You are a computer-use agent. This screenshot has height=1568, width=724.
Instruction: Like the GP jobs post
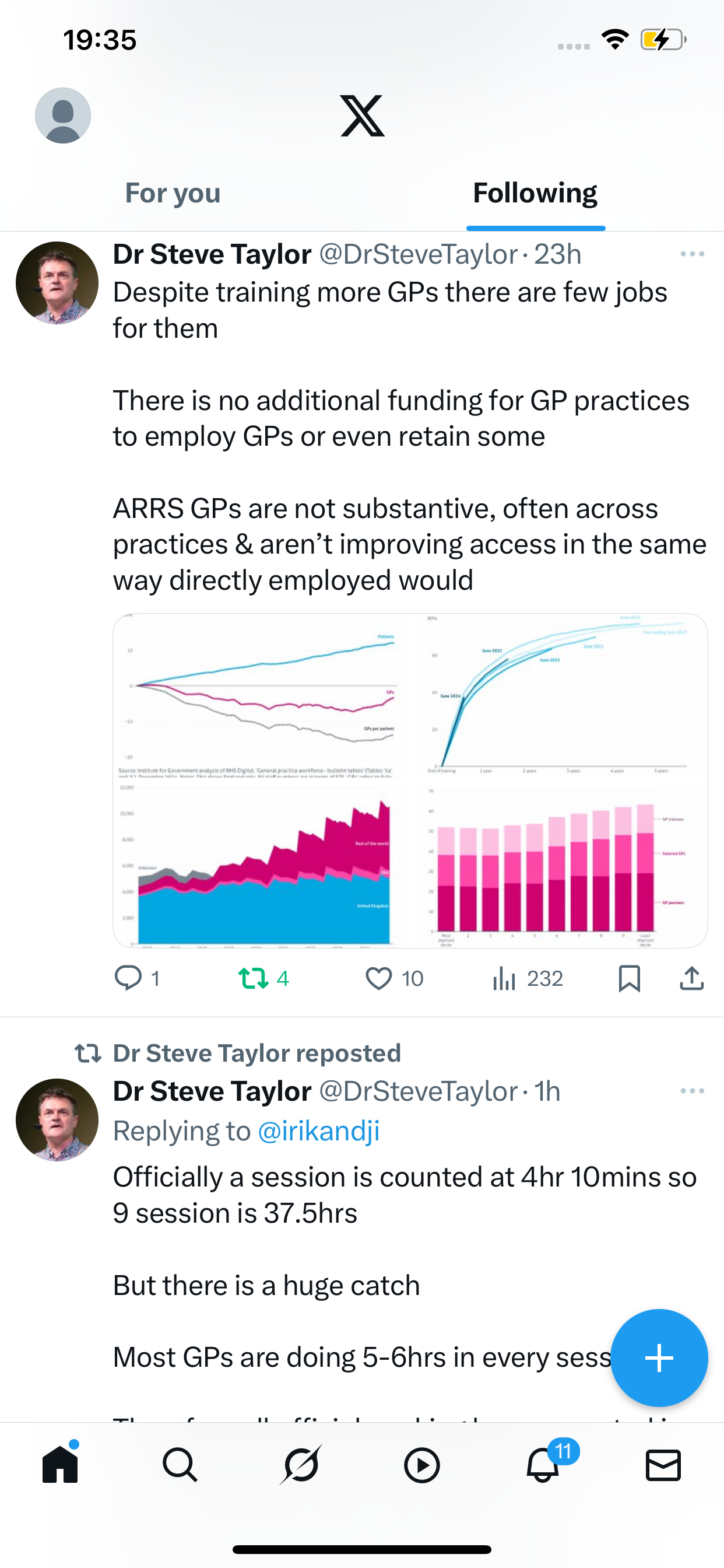[378, 978]
